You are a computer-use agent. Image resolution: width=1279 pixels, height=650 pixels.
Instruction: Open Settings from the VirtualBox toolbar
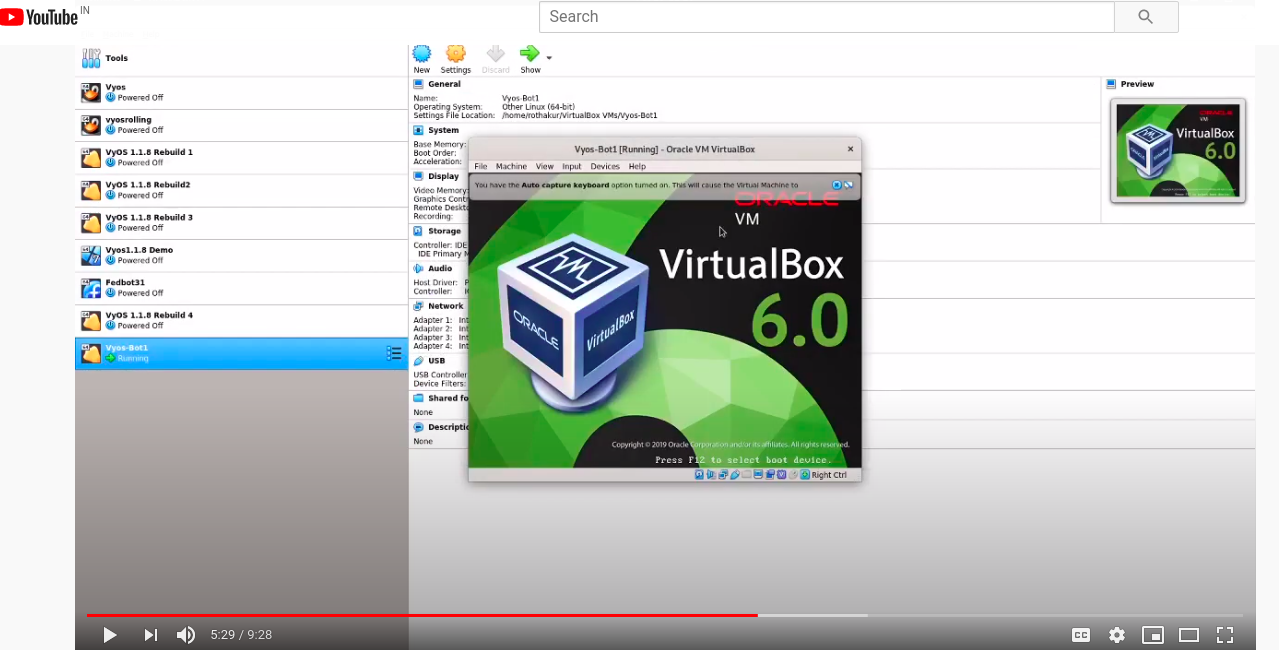pyautogui.click(x=455, y=55)
